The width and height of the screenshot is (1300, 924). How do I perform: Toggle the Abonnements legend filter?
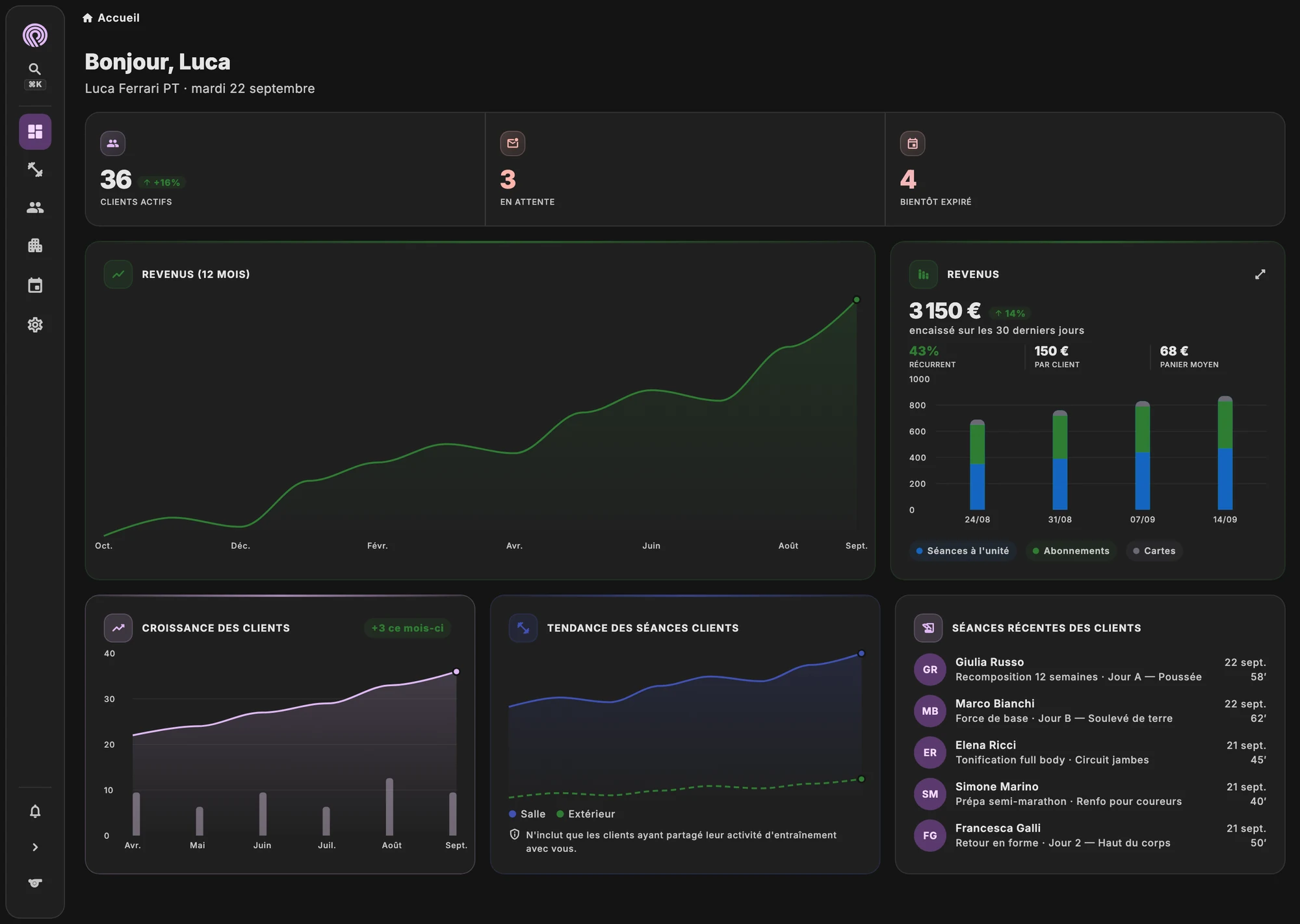[x=1071, y=551]
